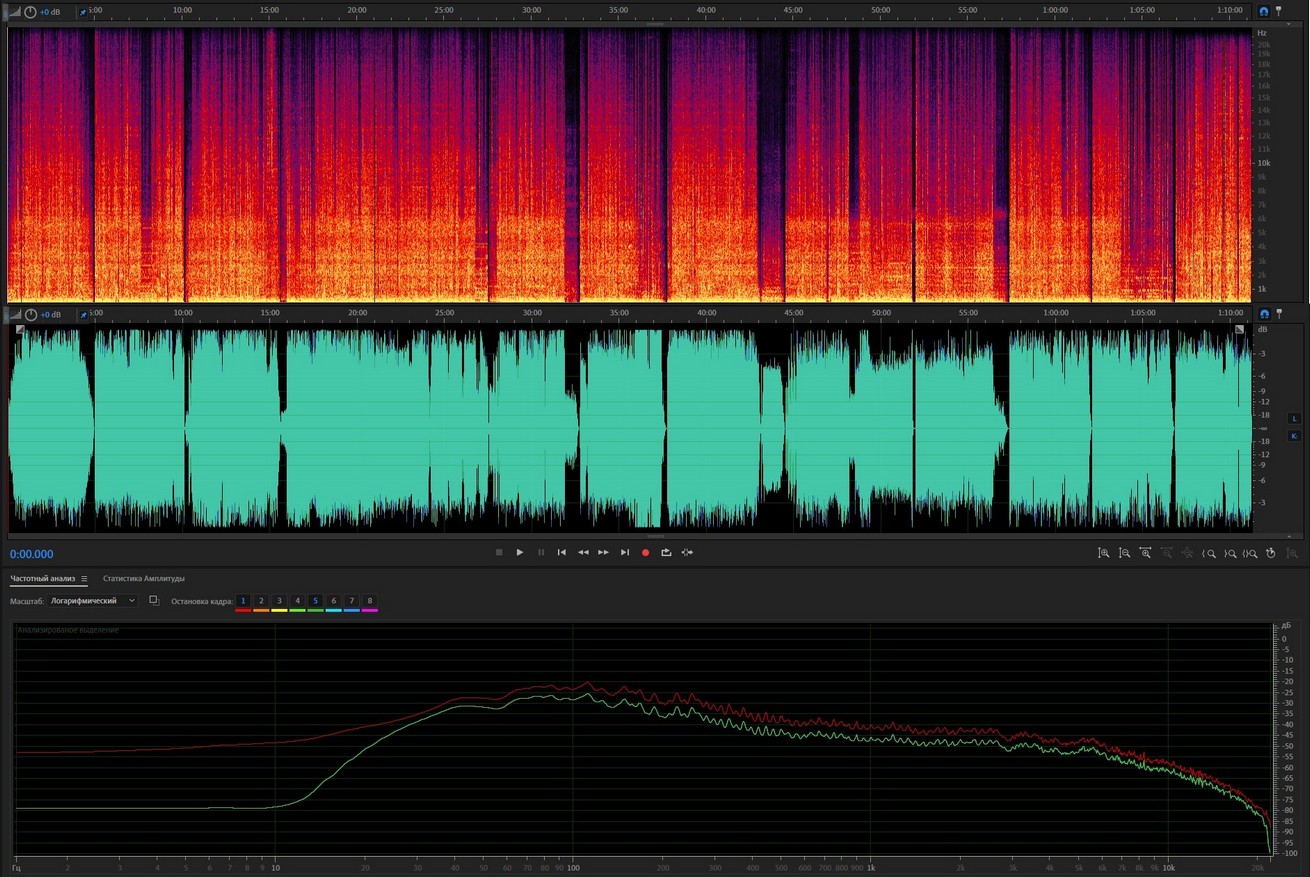
Task: Click level bars icon in spectral panel header
Action: click(x=14, y=12)
